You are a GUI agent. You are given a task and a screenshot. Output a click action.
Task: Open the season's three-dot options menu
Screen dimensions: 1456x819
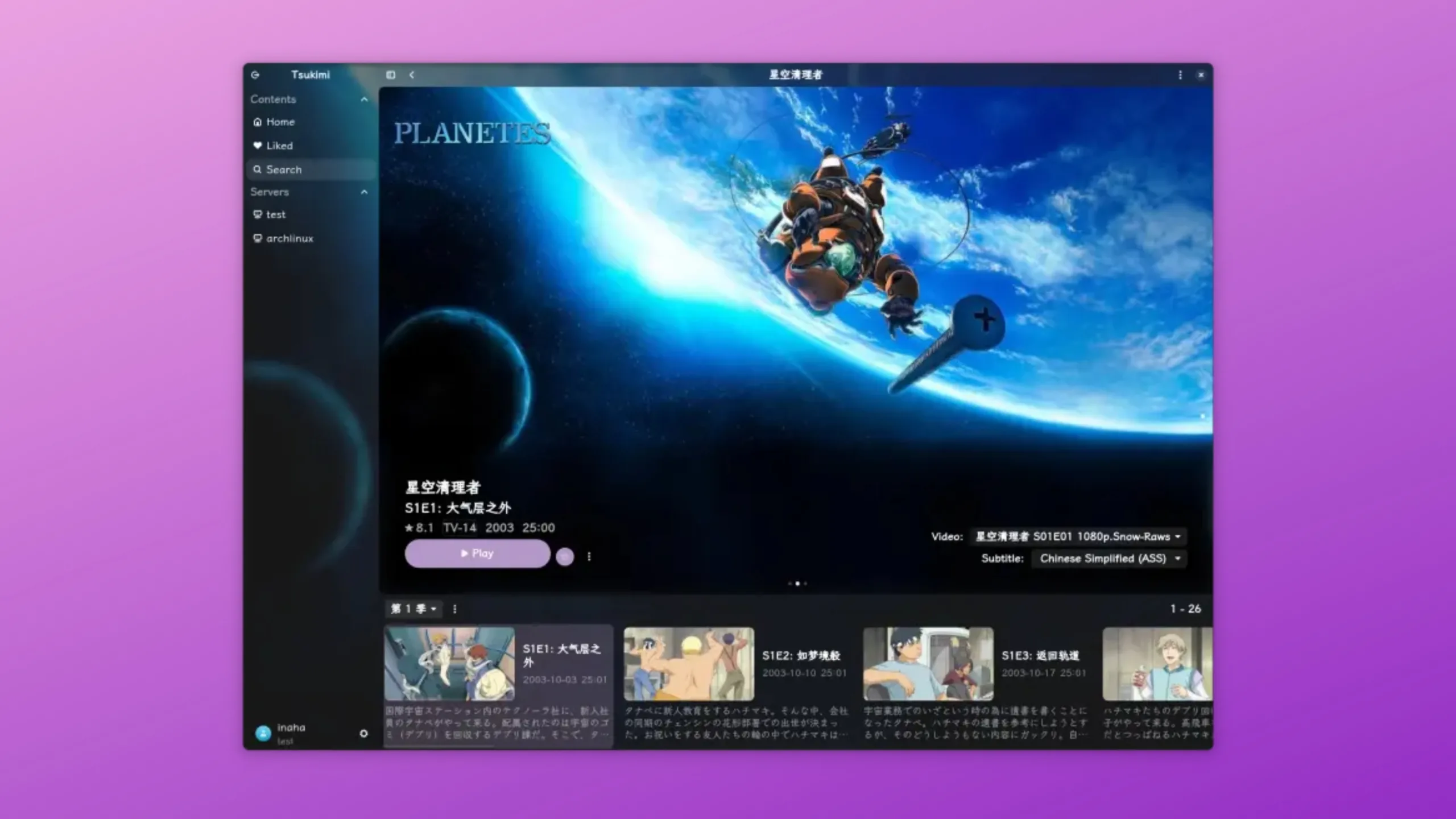pyautogui.click(x=454, y=609)
